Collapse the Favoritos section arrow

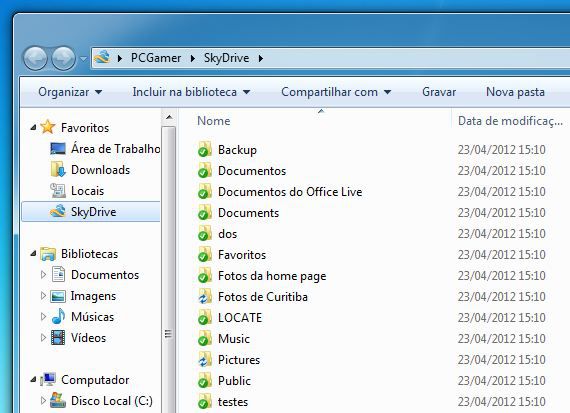tap(33, 127)
